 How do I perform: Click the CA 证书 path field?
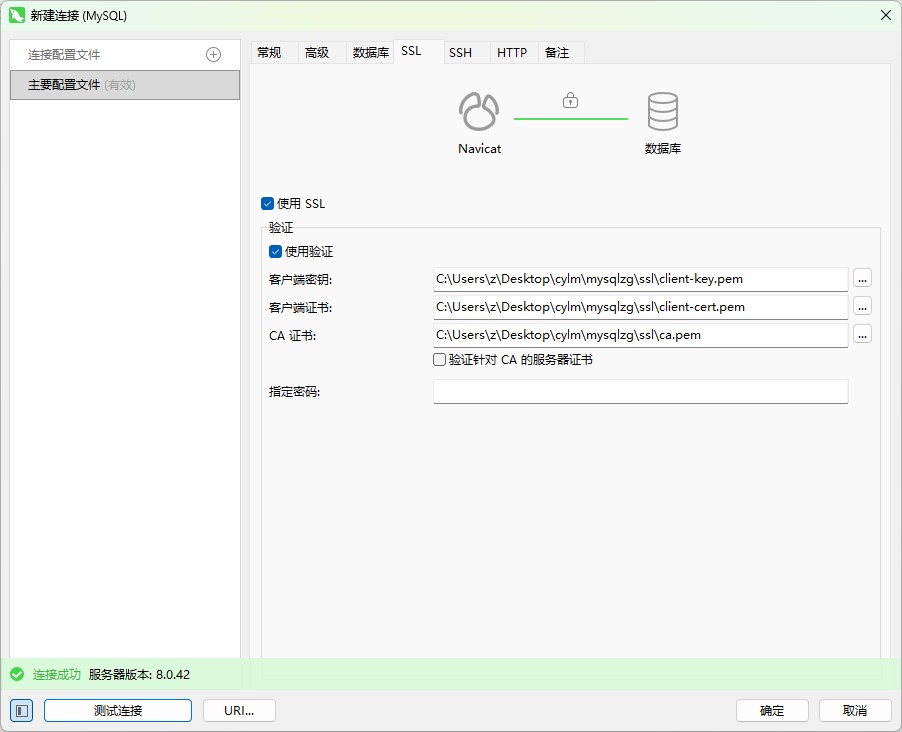[x=640, y=335]
